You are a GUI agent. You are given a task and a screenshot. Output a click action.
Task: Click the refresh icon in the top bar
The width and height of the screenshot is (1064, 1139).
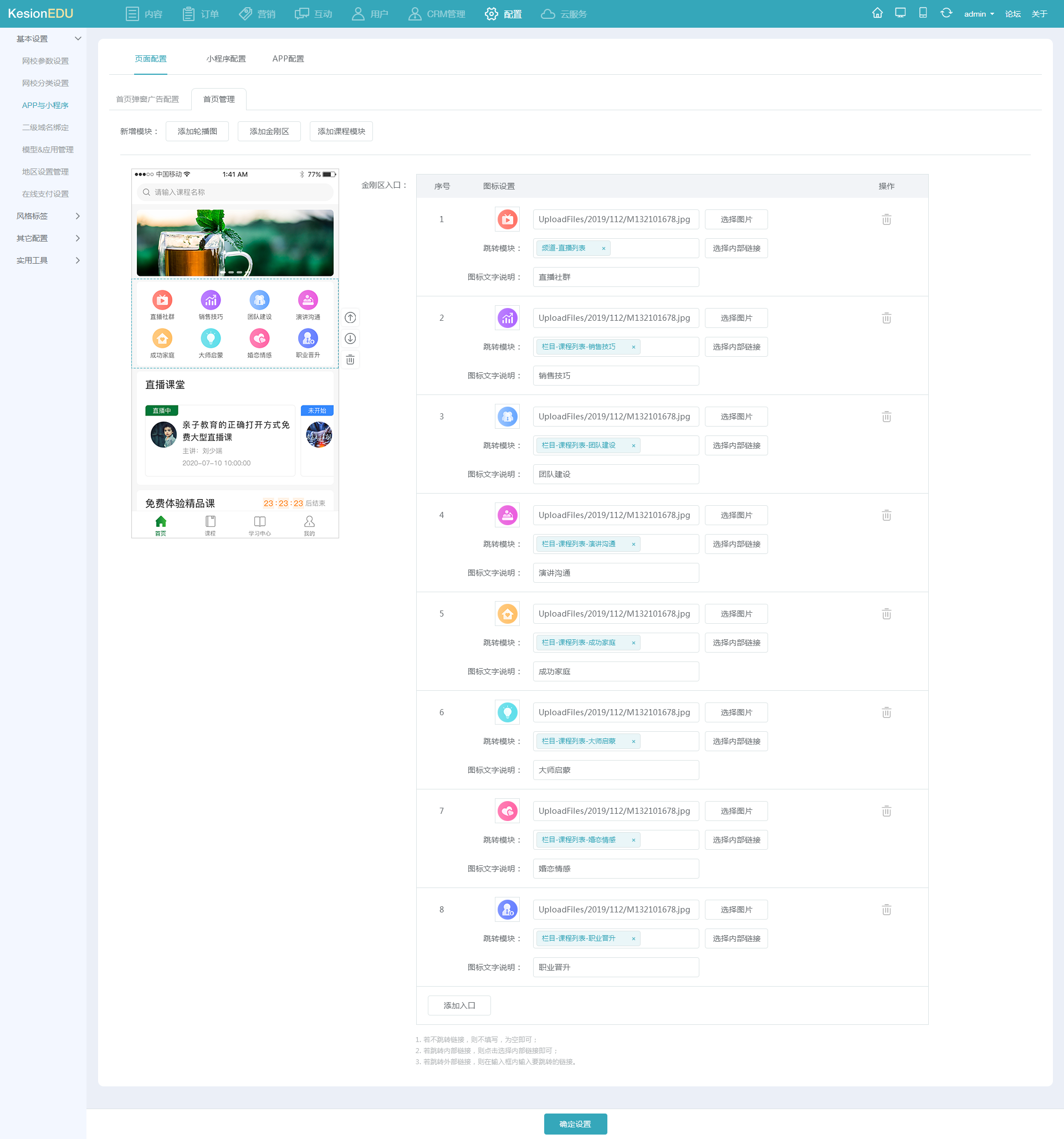tap(947, 12)
